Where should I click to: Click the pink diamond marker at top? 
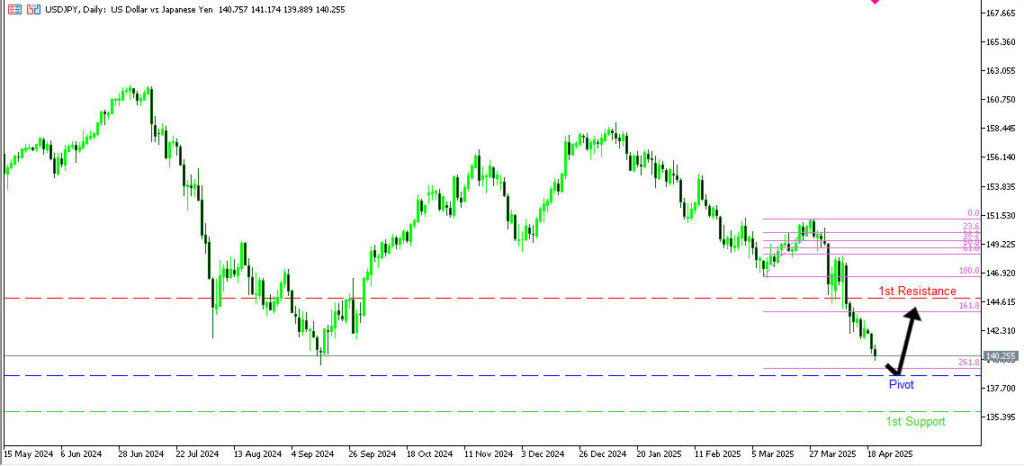(x=875, y=2)
